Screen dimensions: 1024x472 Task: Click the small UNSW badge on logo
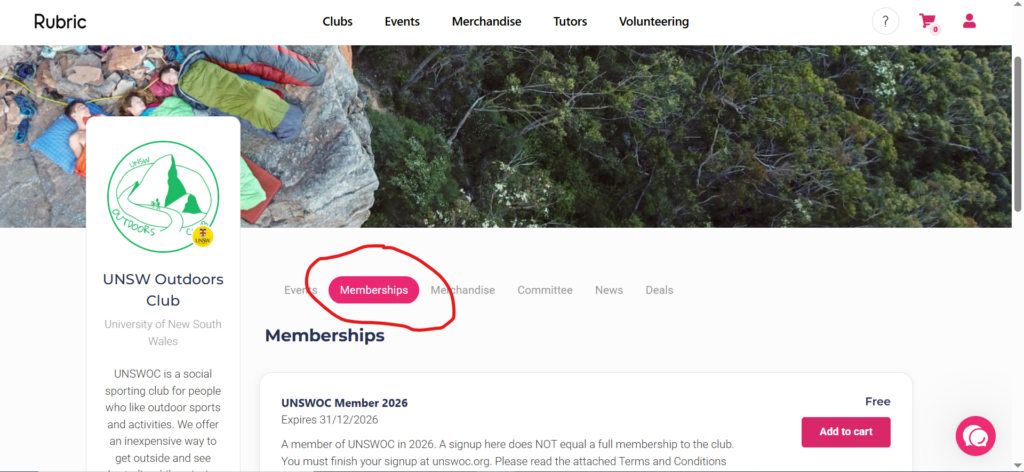(x=203, y=236)
